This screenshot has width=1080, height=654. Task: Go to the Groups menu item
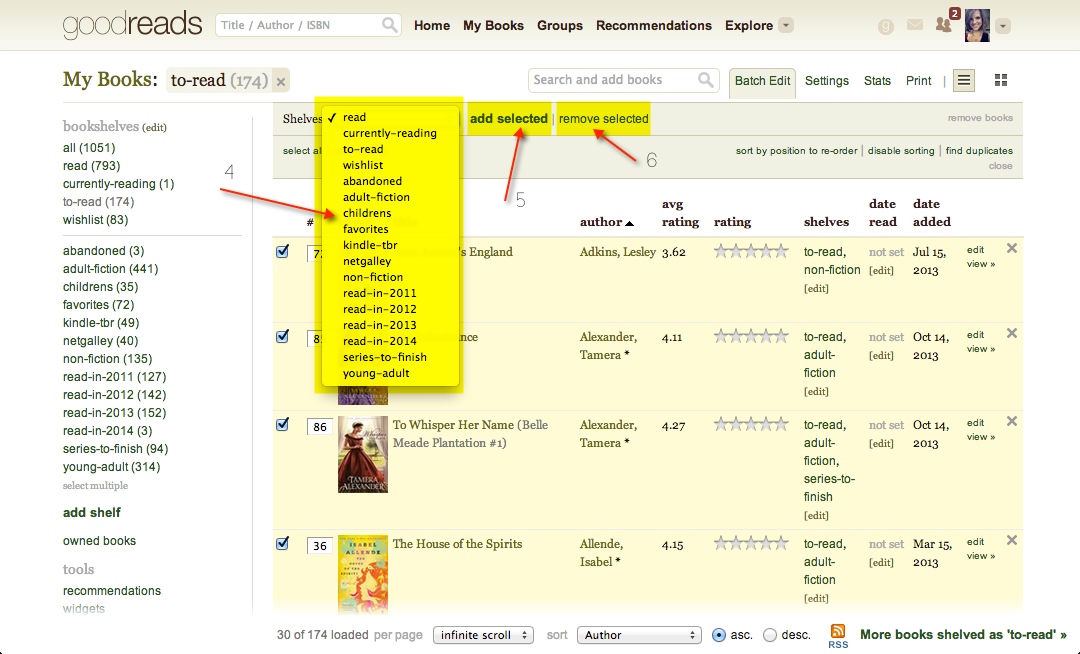559,25
